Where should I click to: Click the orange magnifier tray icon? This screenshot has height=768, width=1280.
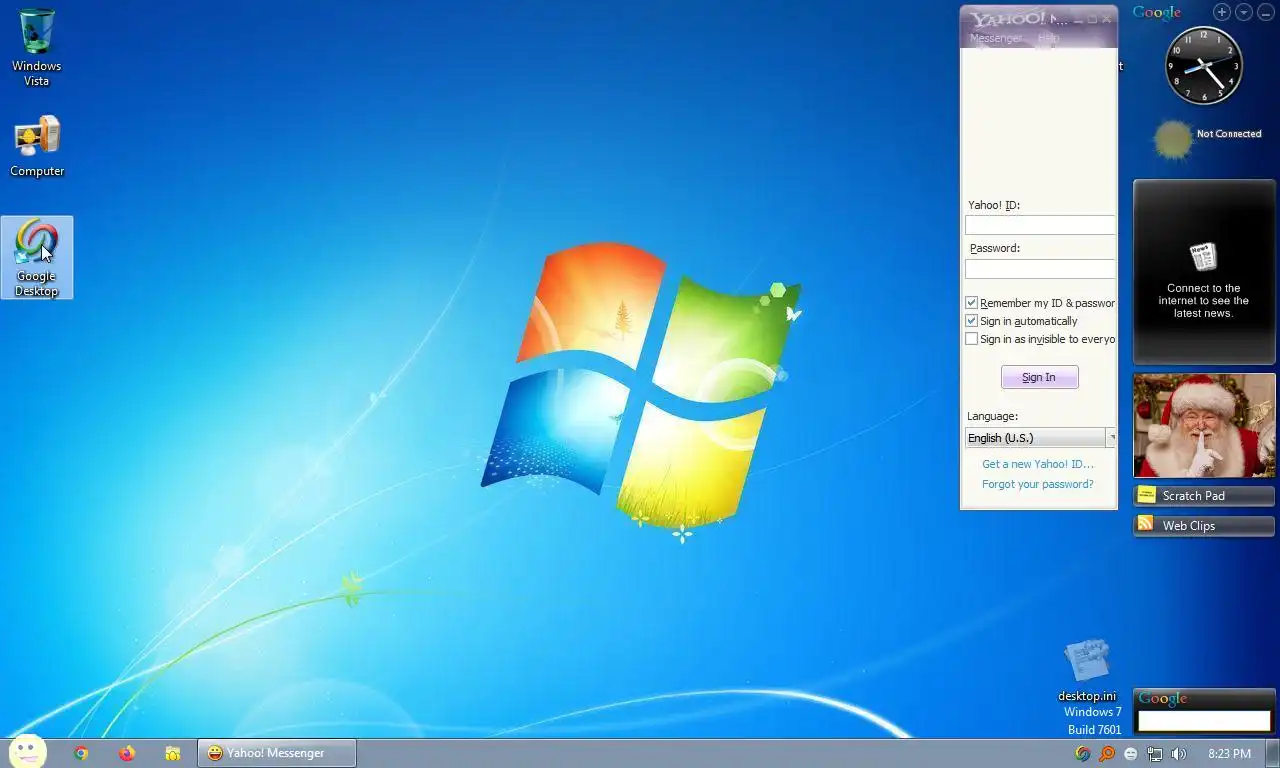coord(1107,754)
